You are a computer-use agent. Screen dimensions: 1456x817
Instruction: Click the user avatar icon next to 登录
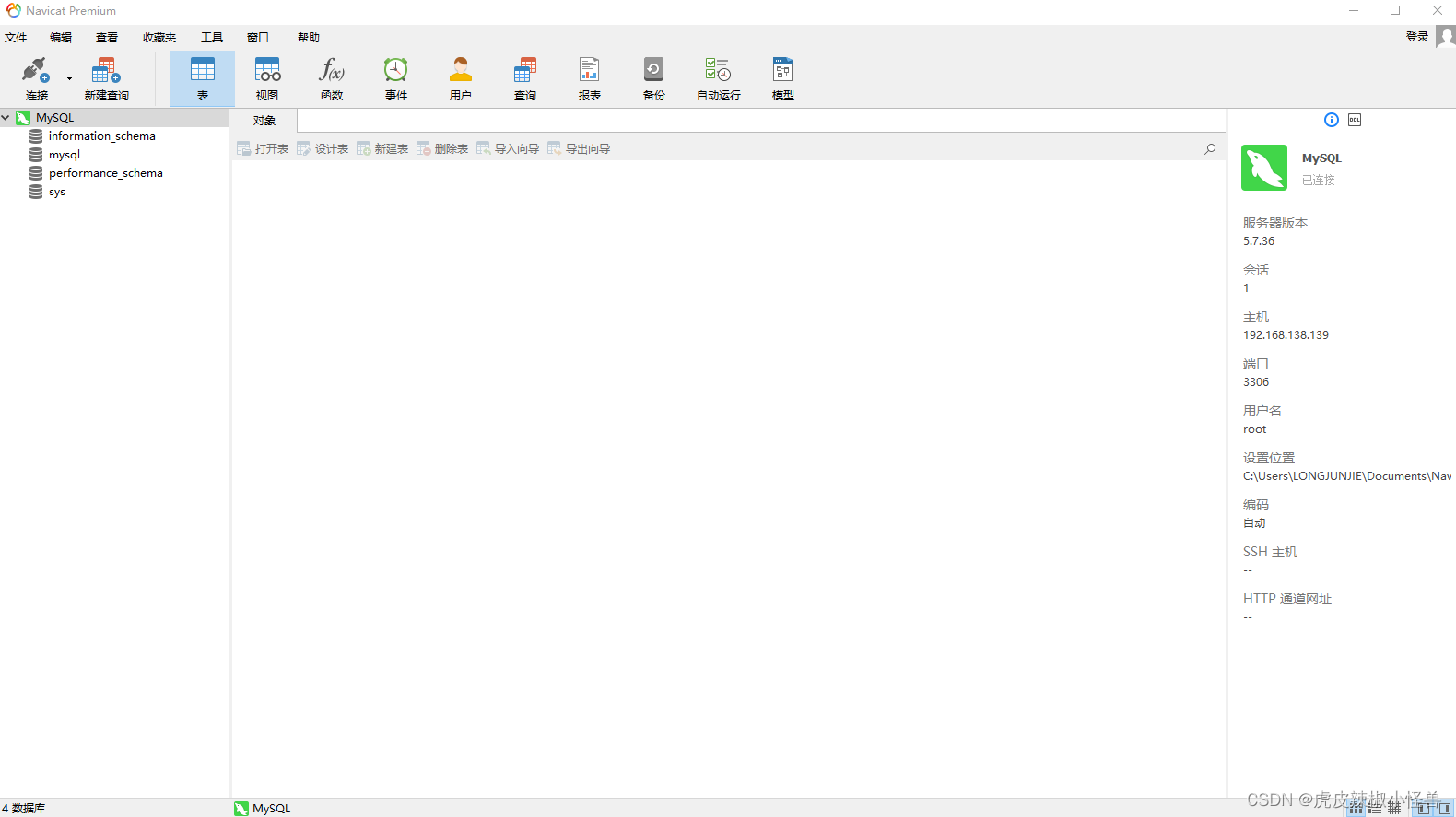point(1445,36)
